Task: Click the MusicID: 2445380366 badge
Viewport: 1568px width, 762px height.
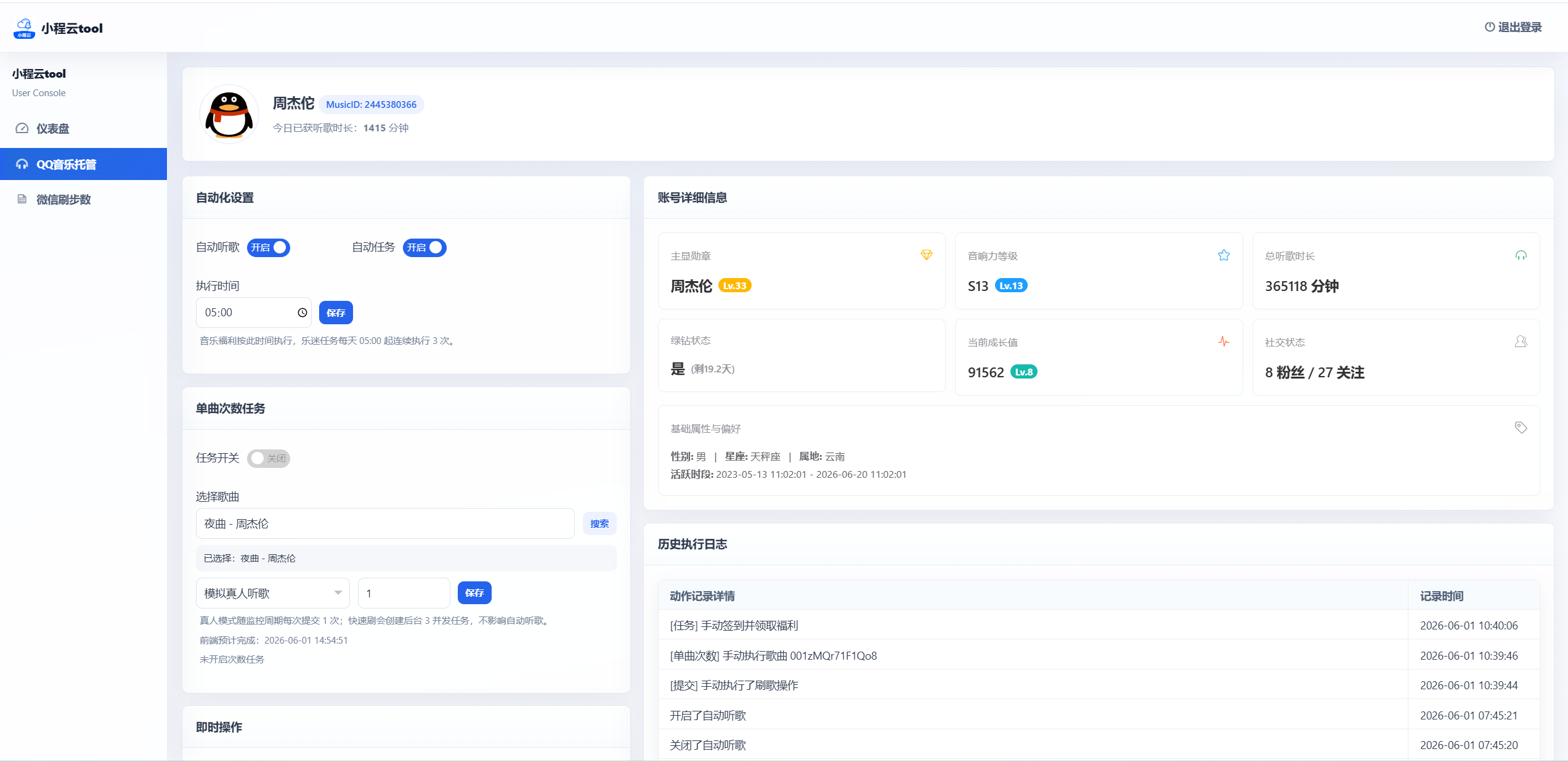Action: 372,105
